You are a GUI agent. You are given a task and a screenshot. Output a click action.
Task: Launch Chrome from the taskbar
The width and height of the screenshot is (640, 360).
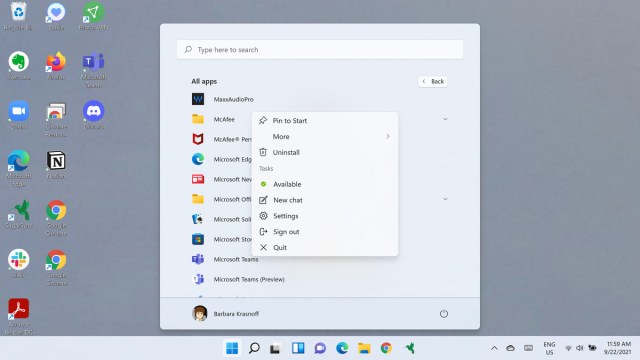(x=386, y=348)
